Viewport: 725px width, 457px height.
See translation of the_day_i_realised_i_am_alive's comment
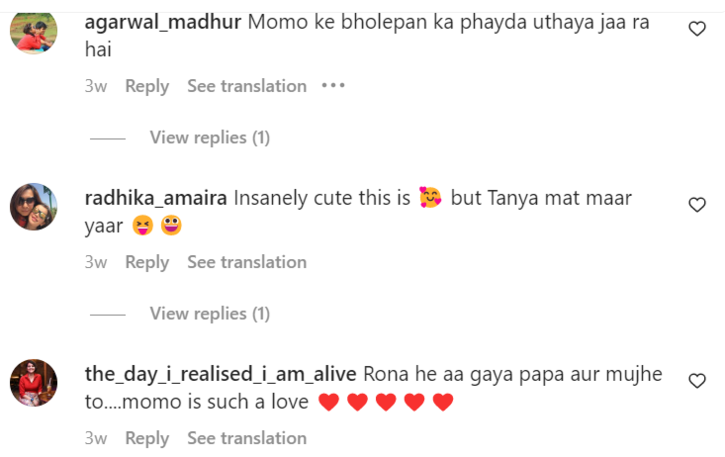246,438
